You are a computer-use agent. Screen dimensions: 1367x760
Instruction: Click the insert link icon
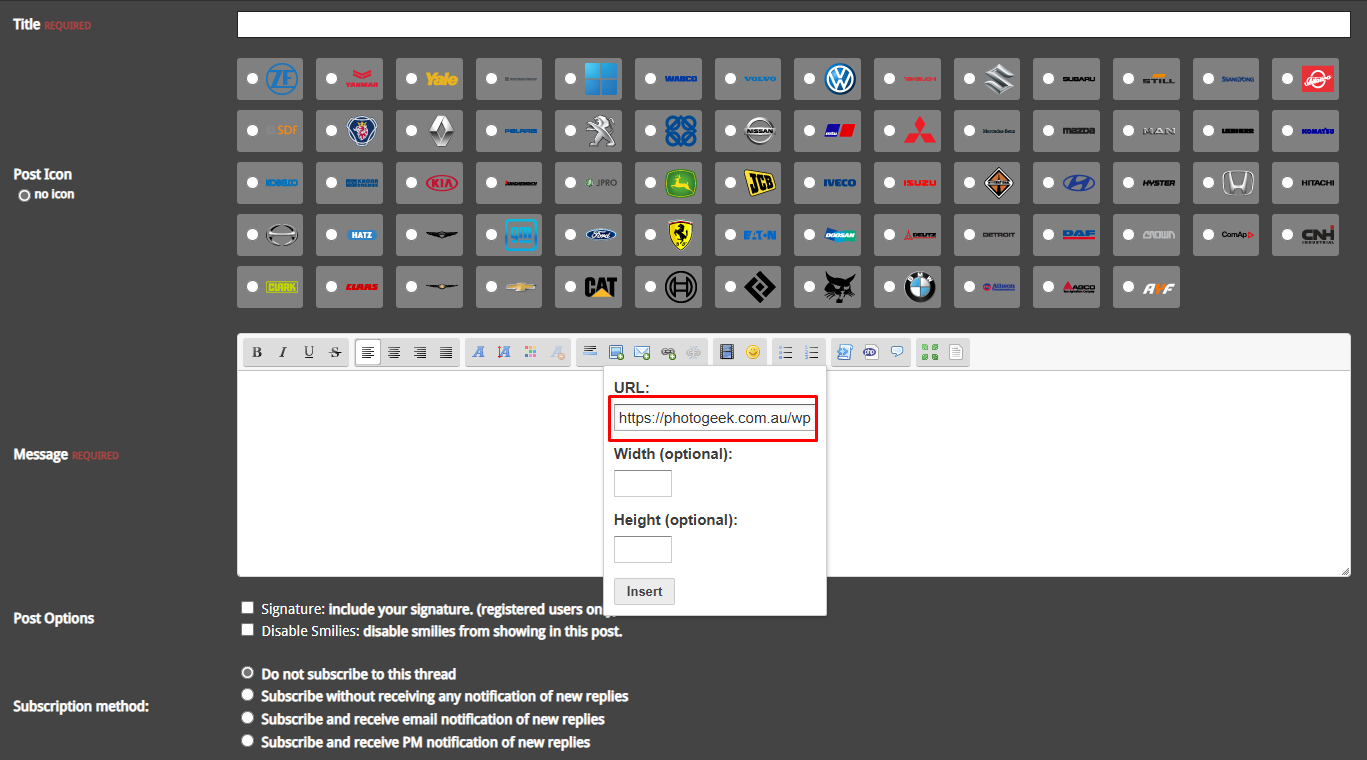pyautogui.click(x=668, y=352)
